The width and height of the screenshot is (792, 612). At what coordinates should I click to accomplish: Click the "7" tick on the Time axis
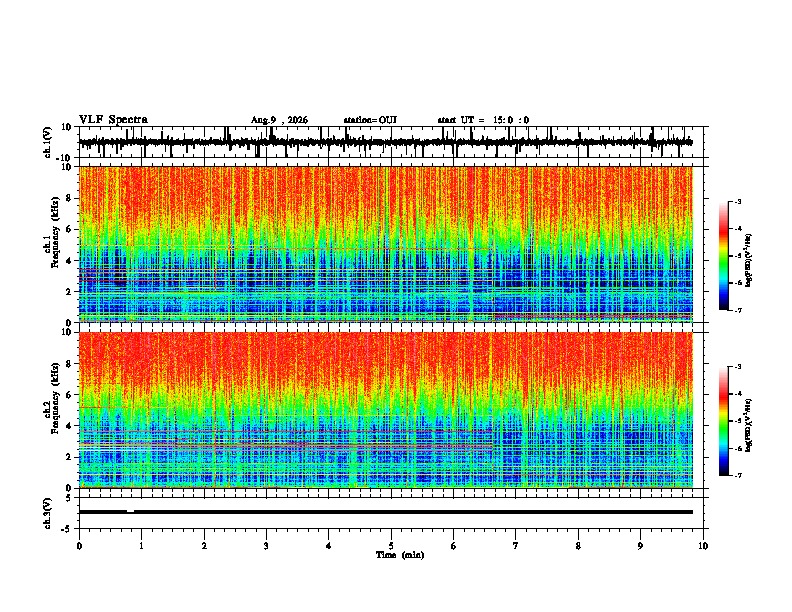click(x=516, y=546)
